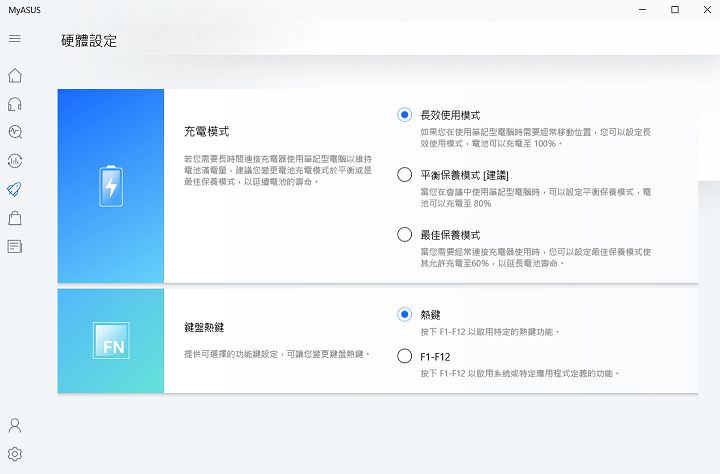Click the 充電模式 heading

click(x=207, y=132)
